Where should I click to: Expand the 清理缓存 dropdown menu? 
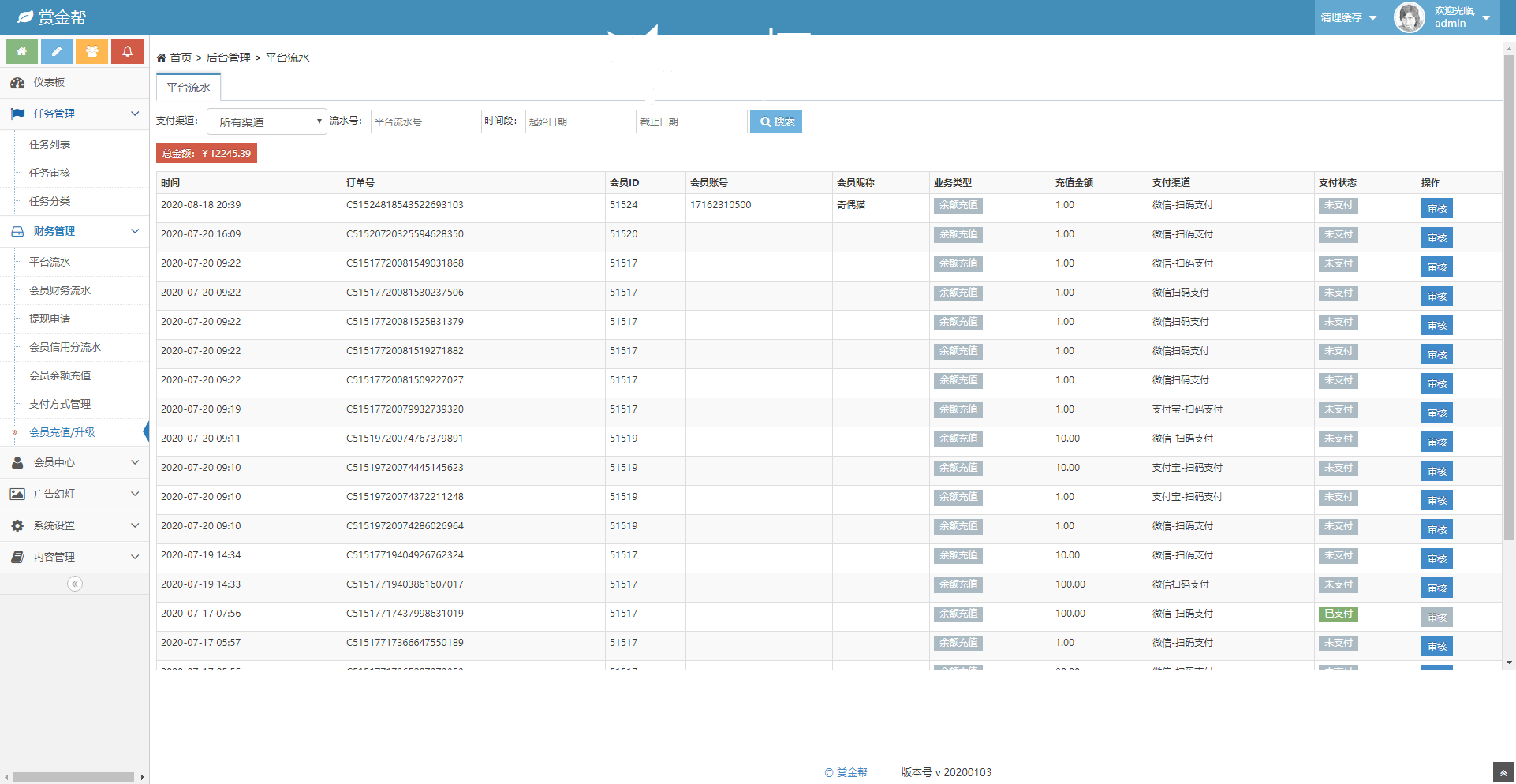[x=1349, y=17]
